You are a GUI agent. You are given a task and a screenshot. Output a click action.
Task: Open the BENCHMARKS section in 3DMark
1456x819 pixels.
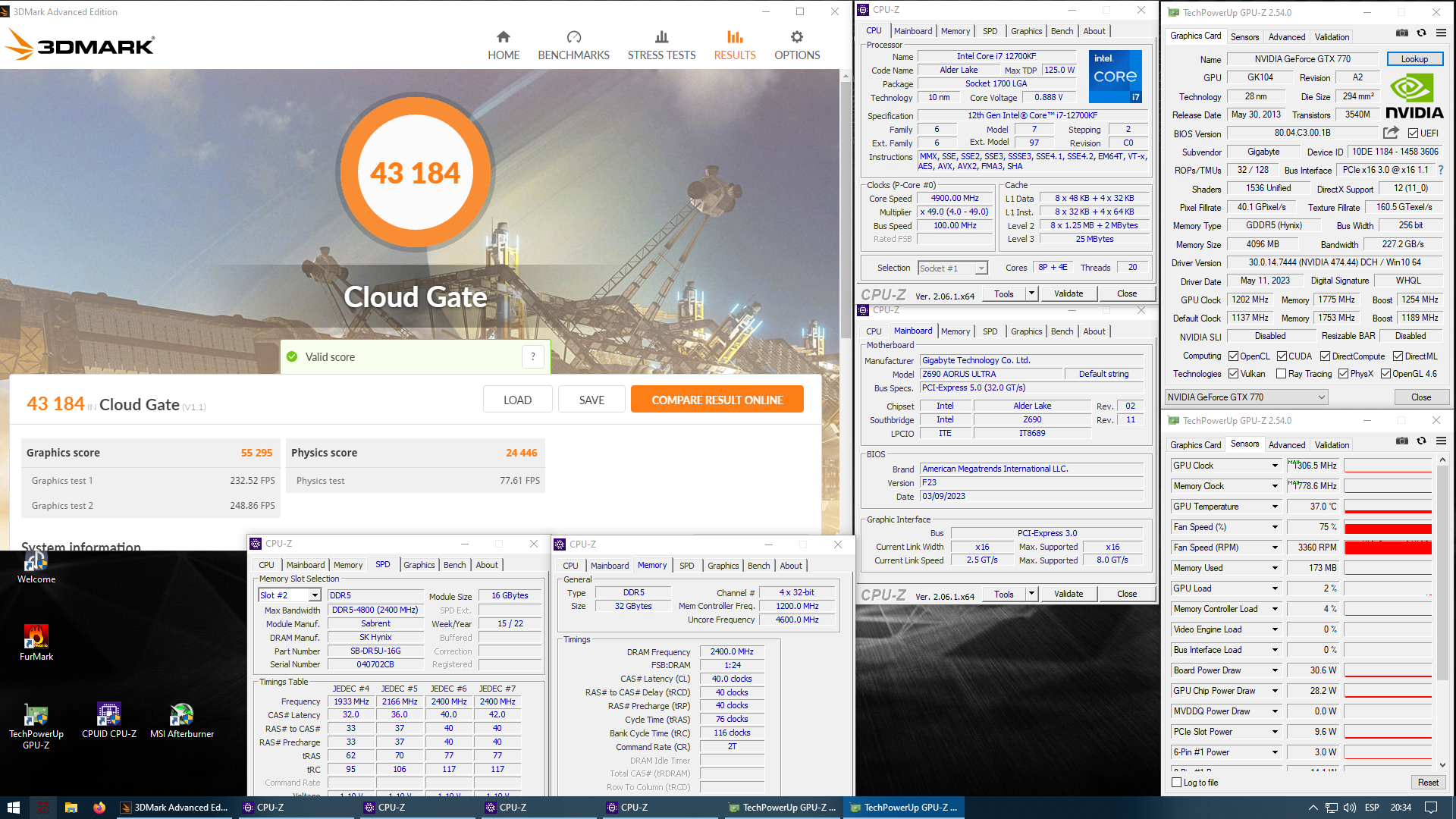(573, 45)
